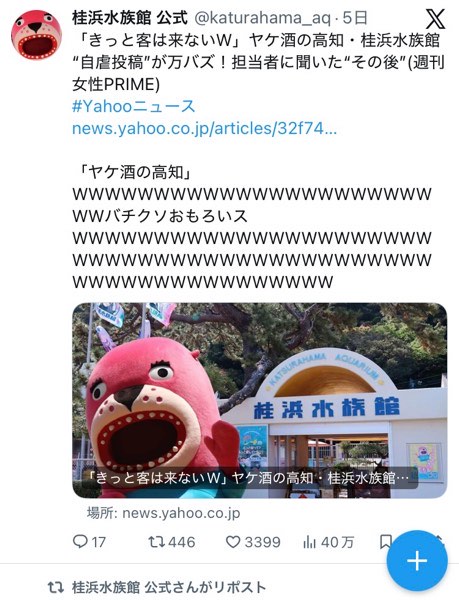Compose a new post with the plus button
This screenshot has height=600, width=459.
pyautogui.click(x=417, y=561)
